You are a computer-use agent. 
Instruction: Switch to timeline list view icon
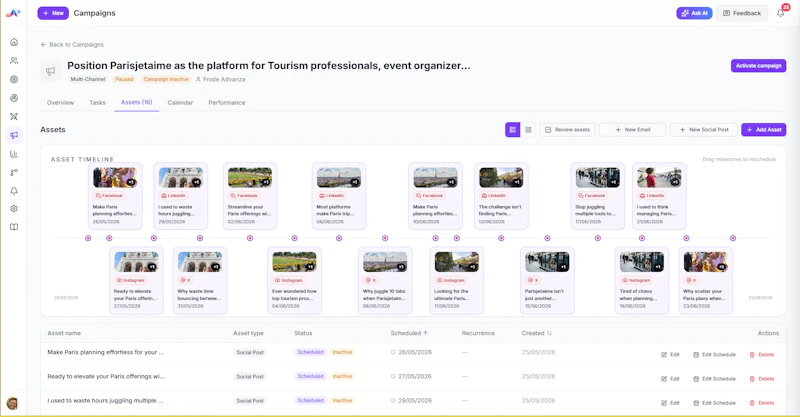513,130
